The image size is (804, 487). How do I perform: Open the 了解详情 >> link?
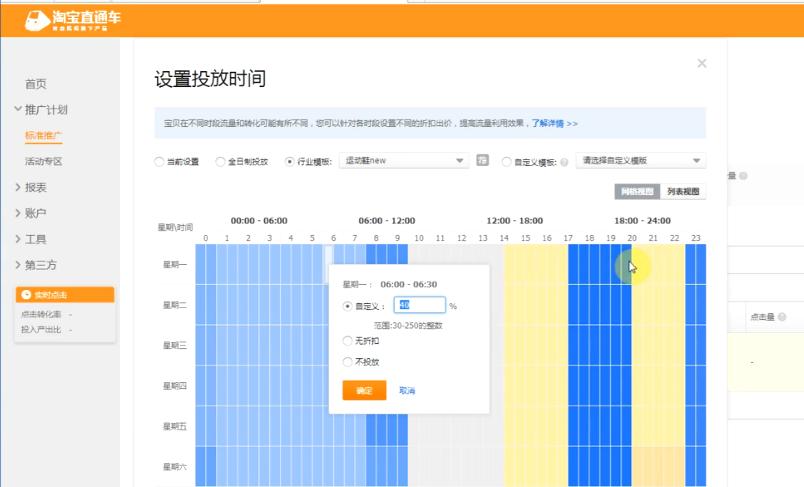(554, 124)
